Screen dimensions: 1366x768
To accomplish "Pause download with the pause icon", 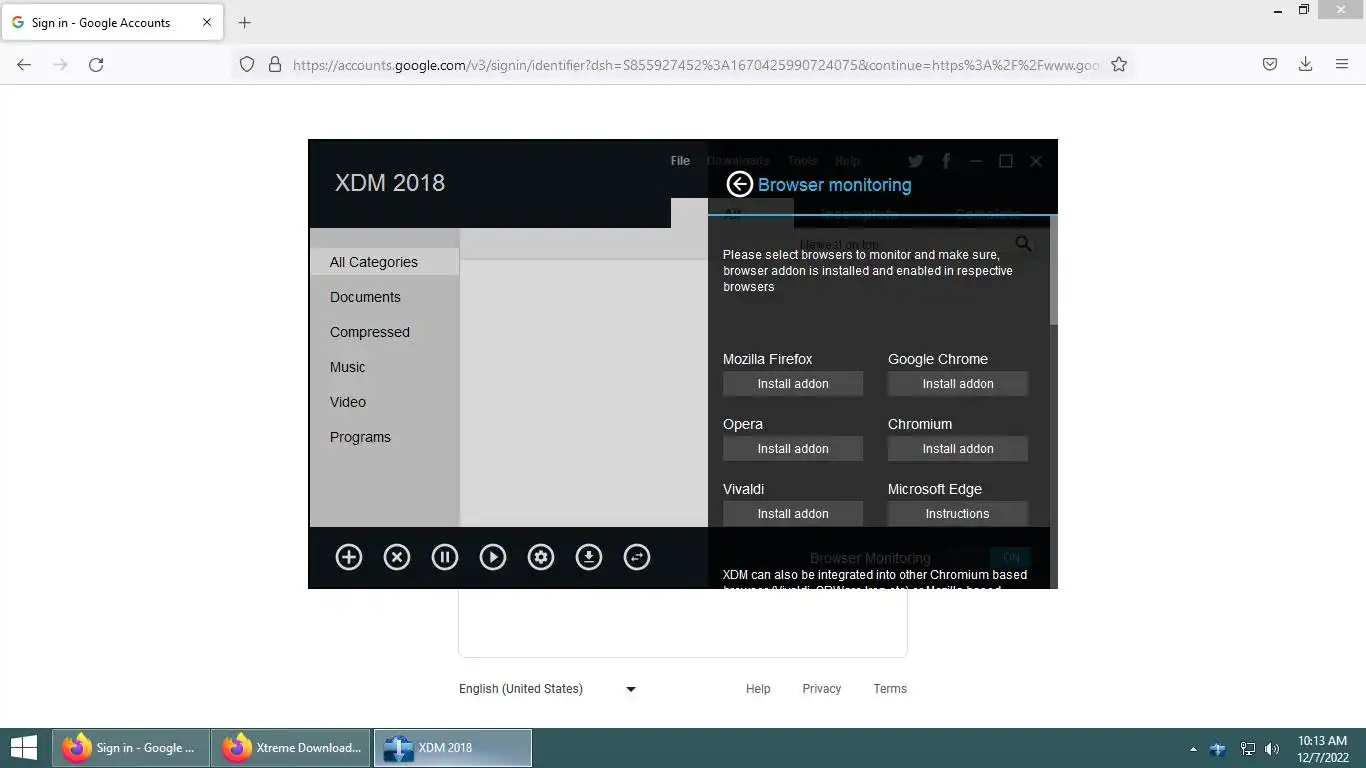I will point(445,557).
